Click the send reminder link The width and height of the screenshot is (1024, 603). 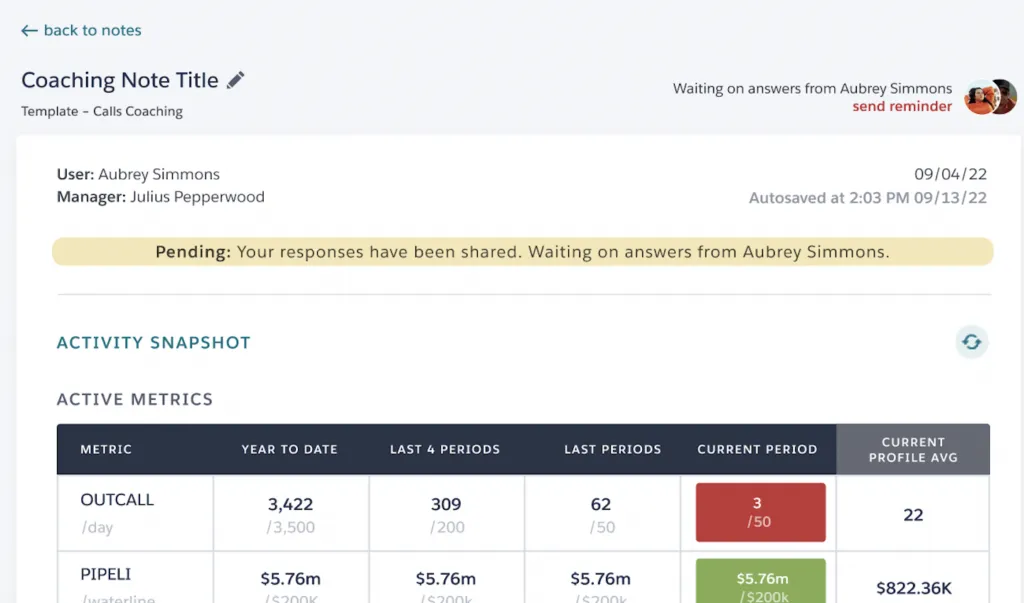pyautogui.click(x=902, y=106)
